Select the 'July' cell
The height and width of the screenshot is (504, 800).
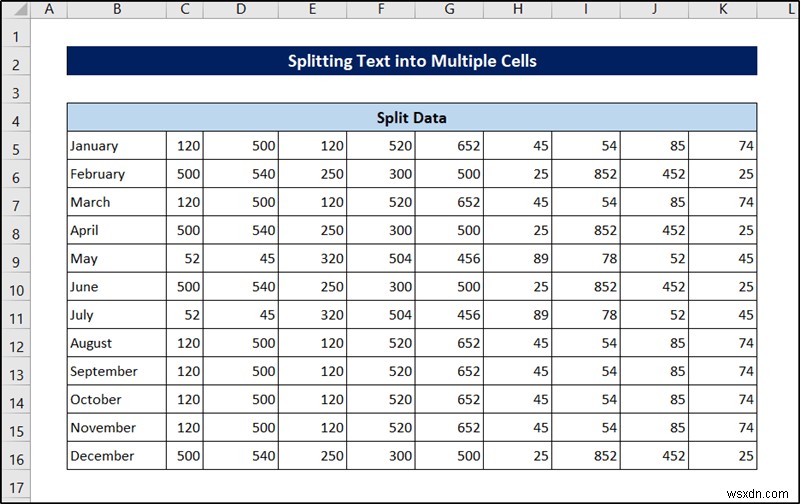(x=116, y=314)
